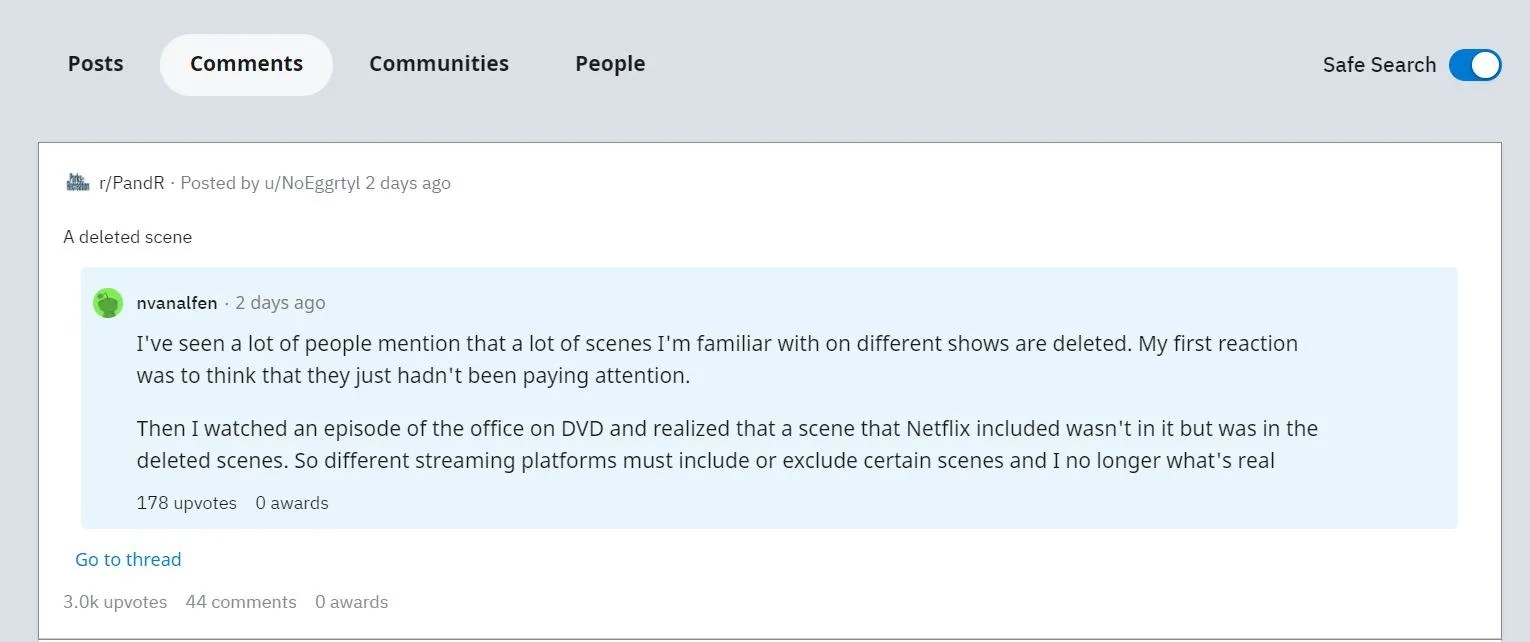Toggle the Safe Search switch

pos(1474,65)
